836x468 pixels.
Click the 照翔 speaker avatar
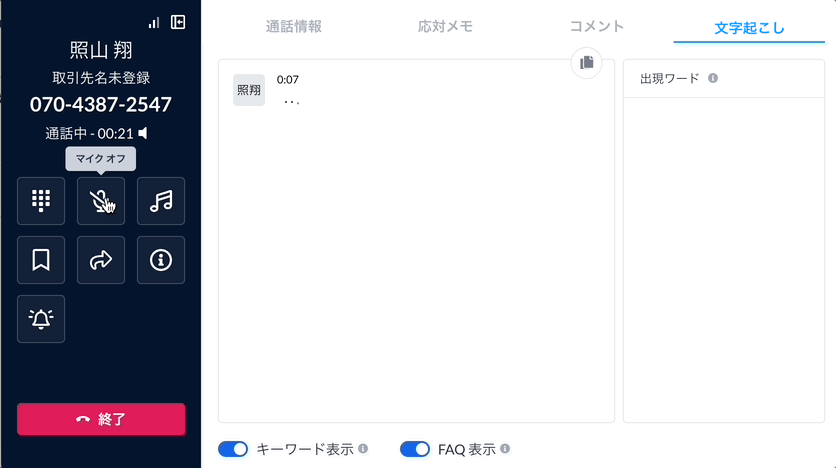249,90
